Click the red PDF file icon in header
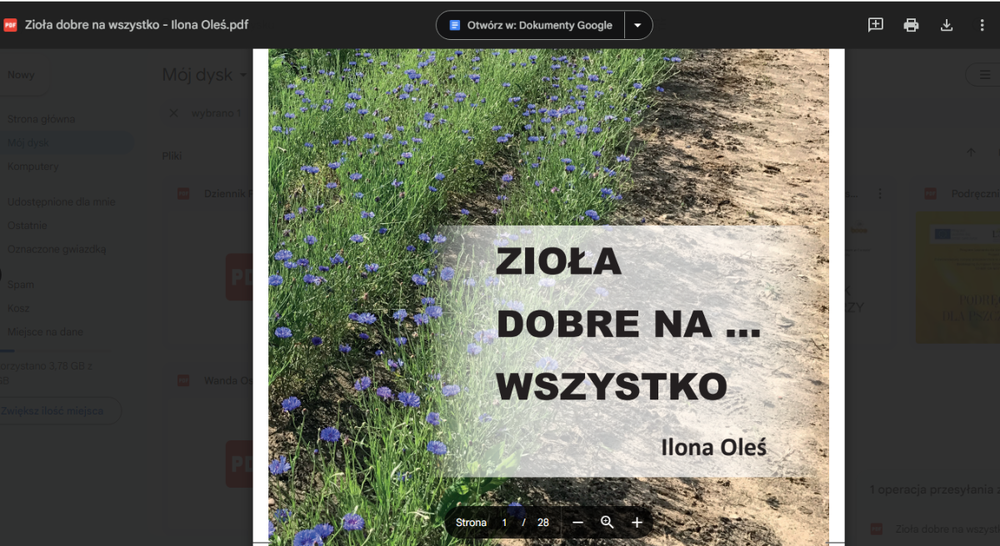Image resolution: width=1000 pixels, height=546 pixels. (x=10, y=26)
